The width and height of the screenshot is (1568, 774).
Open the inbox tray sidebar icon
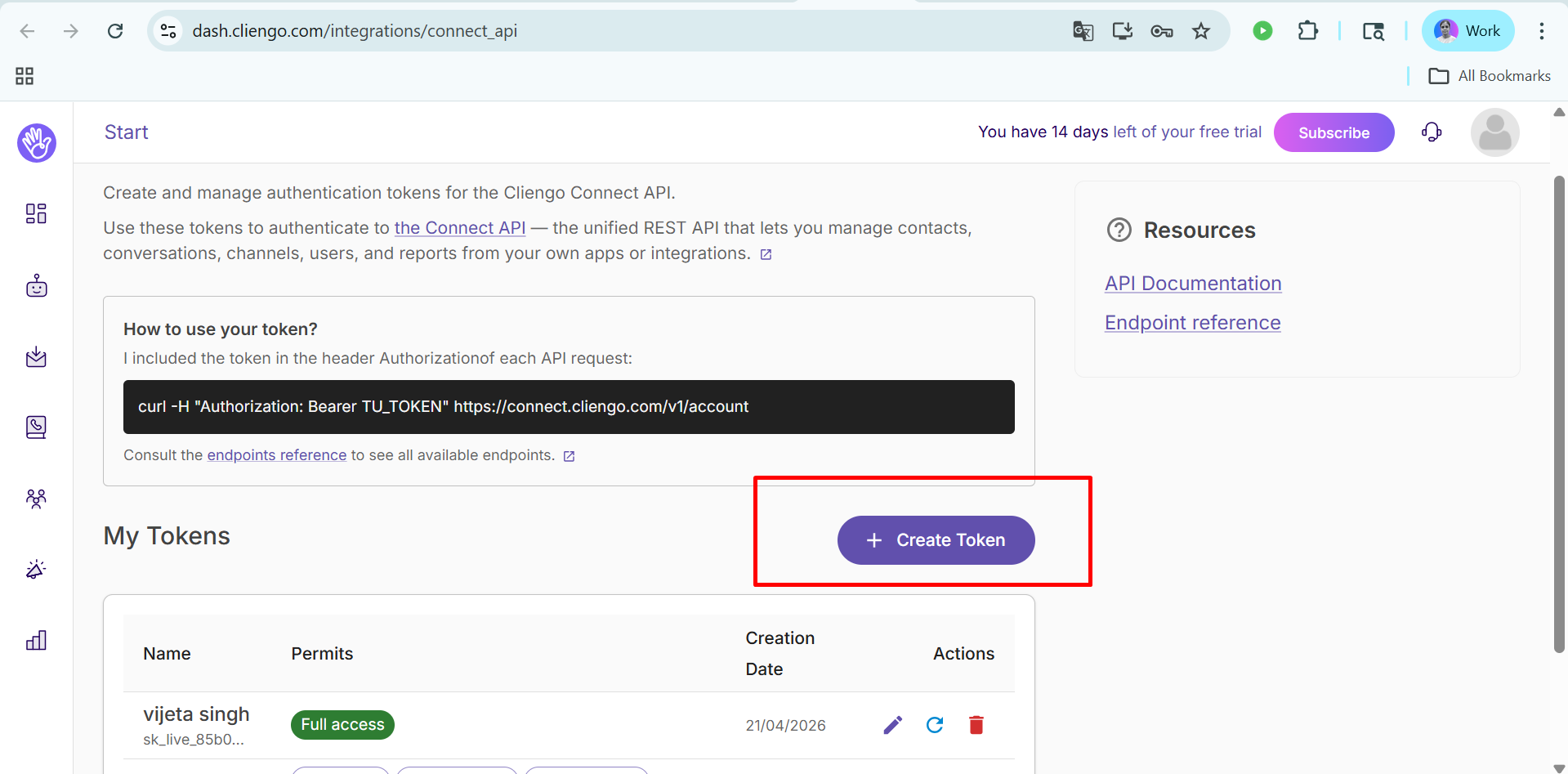pyautogui.click(x=36, y=357)
